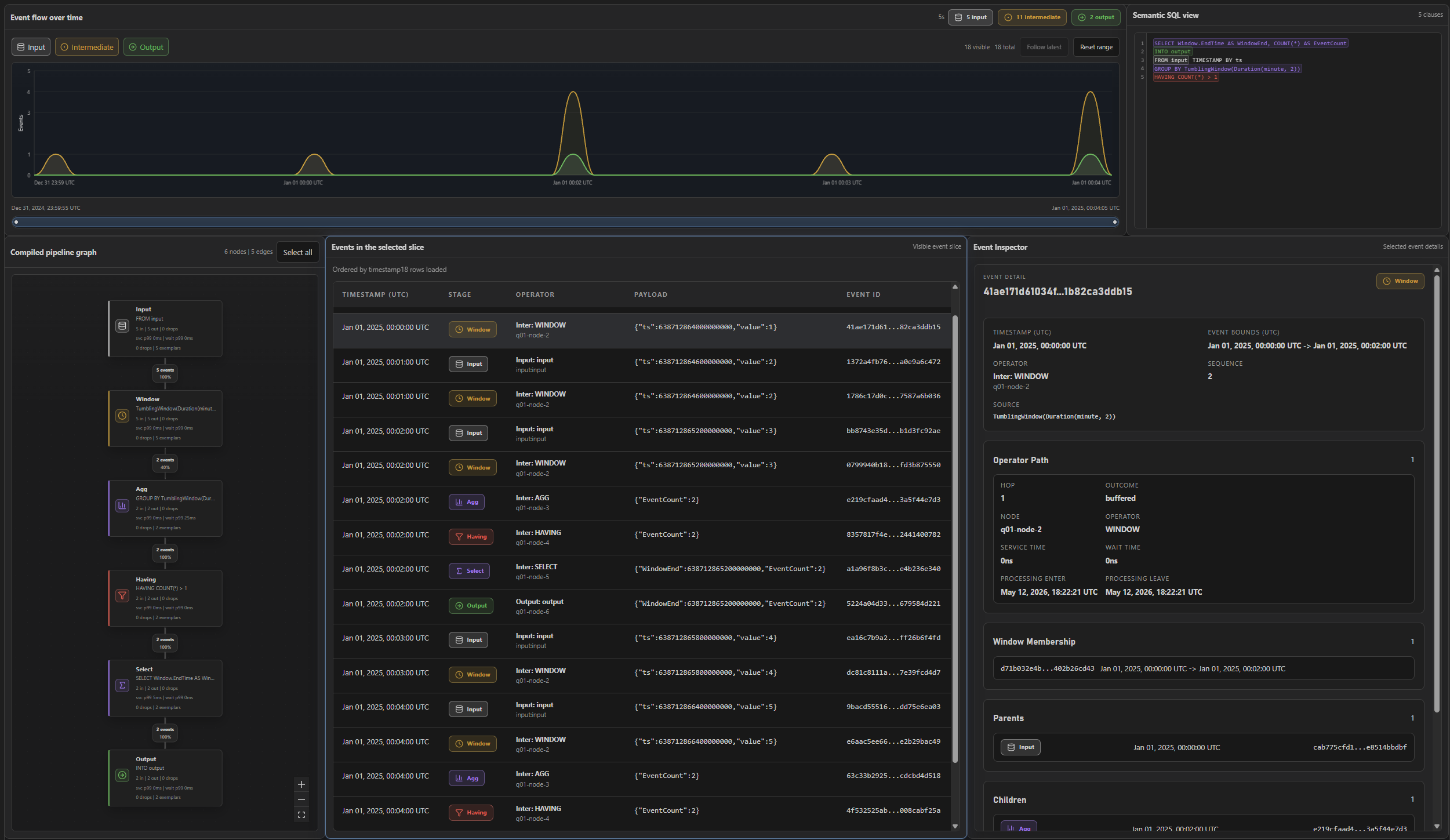Click Parents section header
This screenshot has width=1450, height=840.
click(x=1008, y=718)
